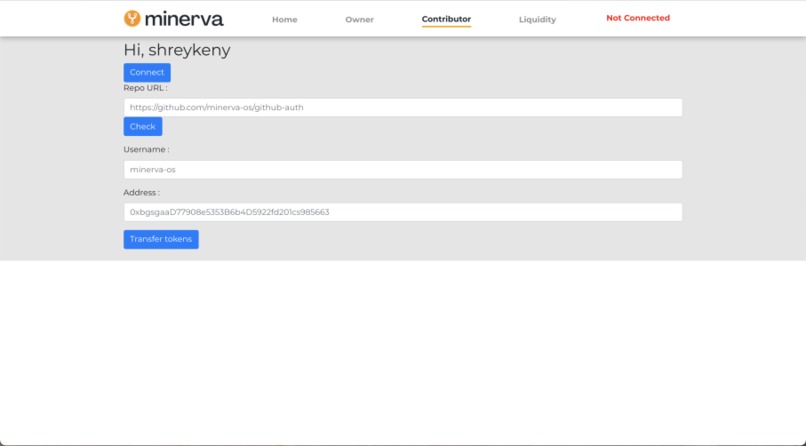806x446 pixels.
Task: Click the 'Username :' label
Action: coord(146,150)
